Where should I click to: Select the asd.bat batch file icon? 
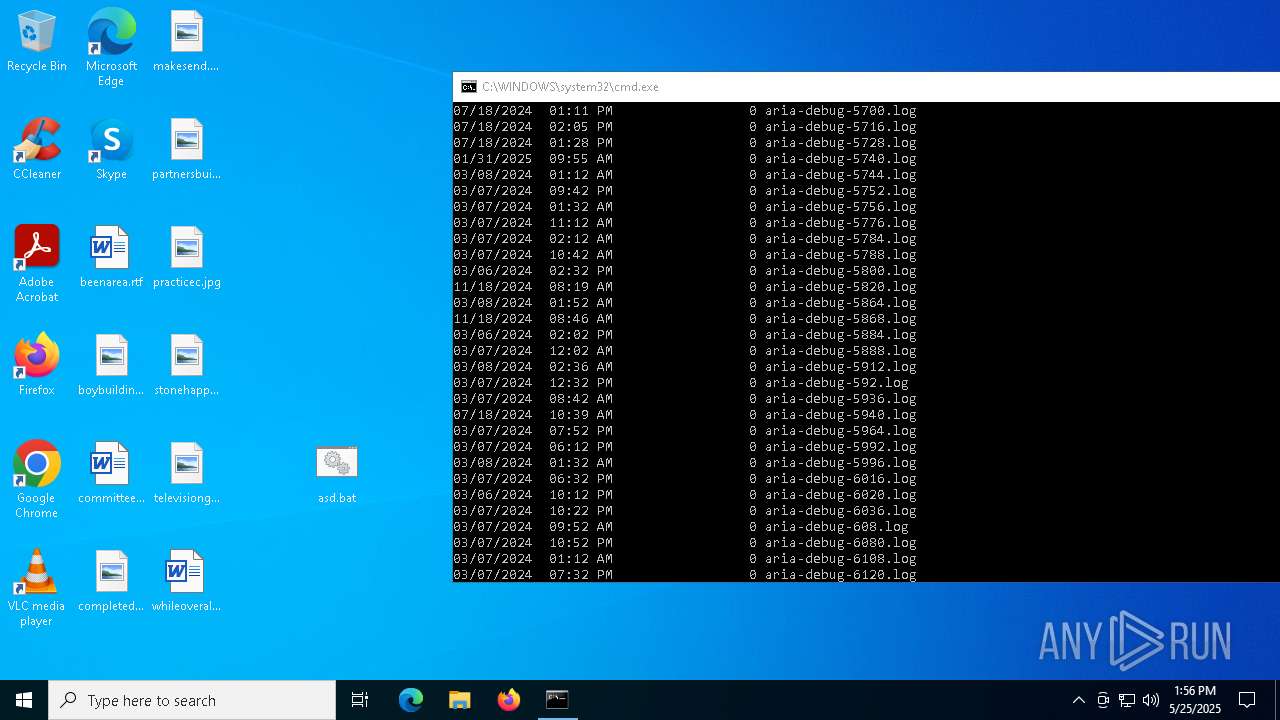pos(337,474)
